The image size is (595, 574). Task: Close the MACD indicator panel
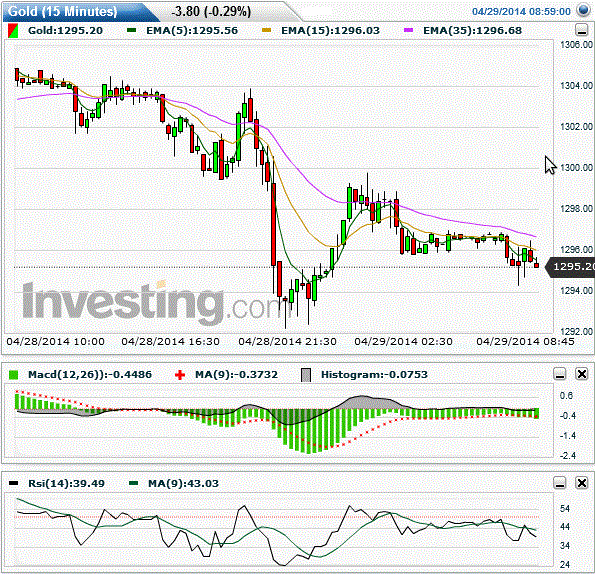point(582,374)
